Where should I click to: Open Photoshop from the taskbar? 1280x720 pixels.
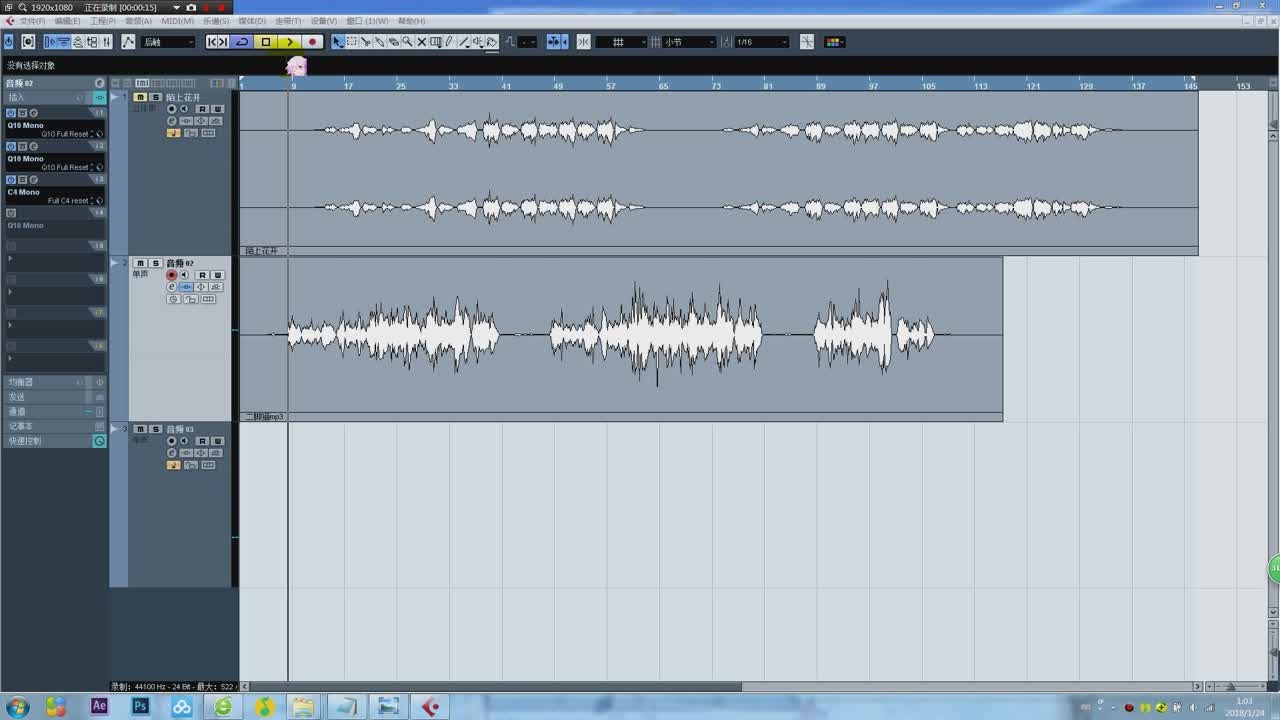pyautogui.click(x=141, y=706)
